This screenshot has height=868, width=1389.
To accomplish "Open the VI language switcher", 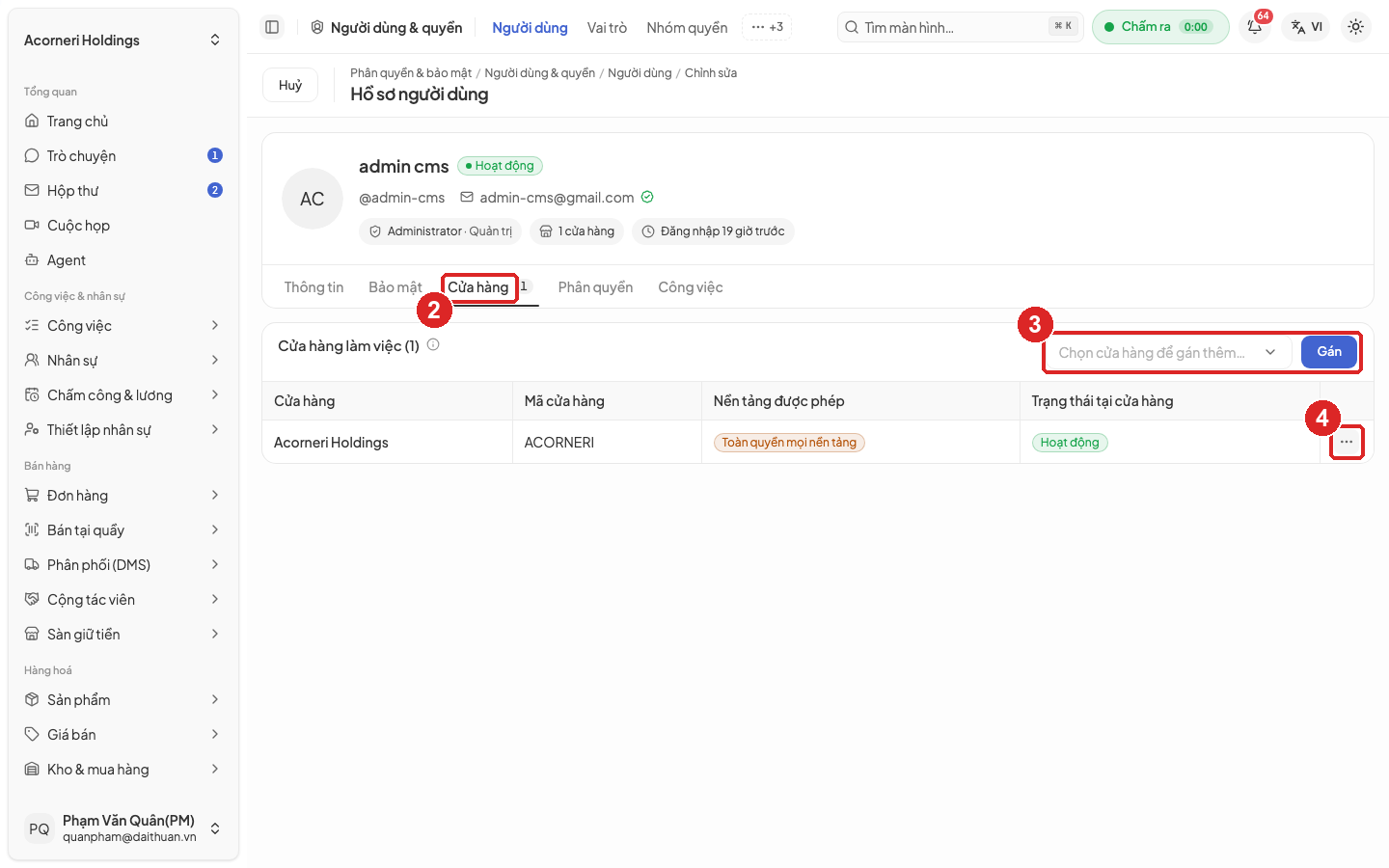I will pos(1306,27).
